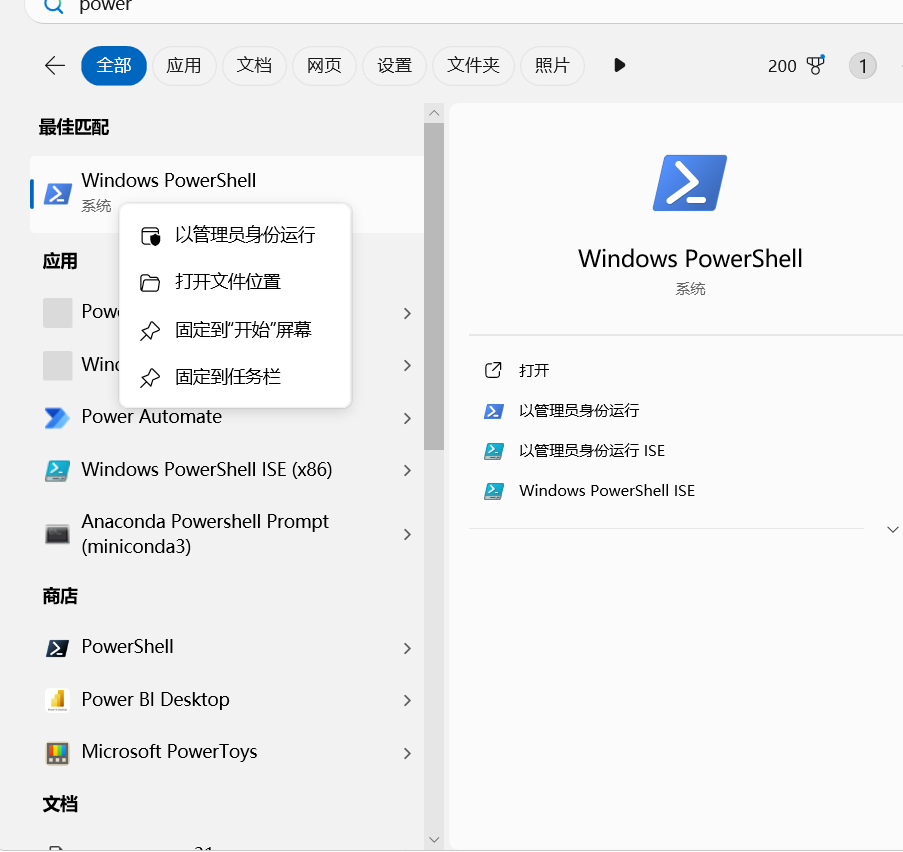Viewport: 903px width, 852px height.
Task: Click the PowerShell store app icon
Action: pyautogui.click(x=57, y=648)
